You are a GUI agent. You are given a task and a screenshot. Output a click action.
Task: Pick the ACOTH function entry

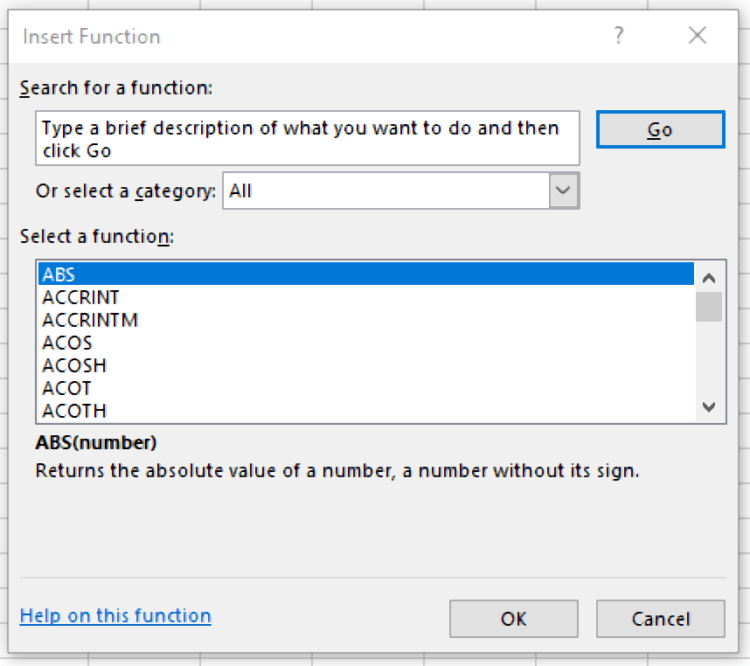pos(74,410)
